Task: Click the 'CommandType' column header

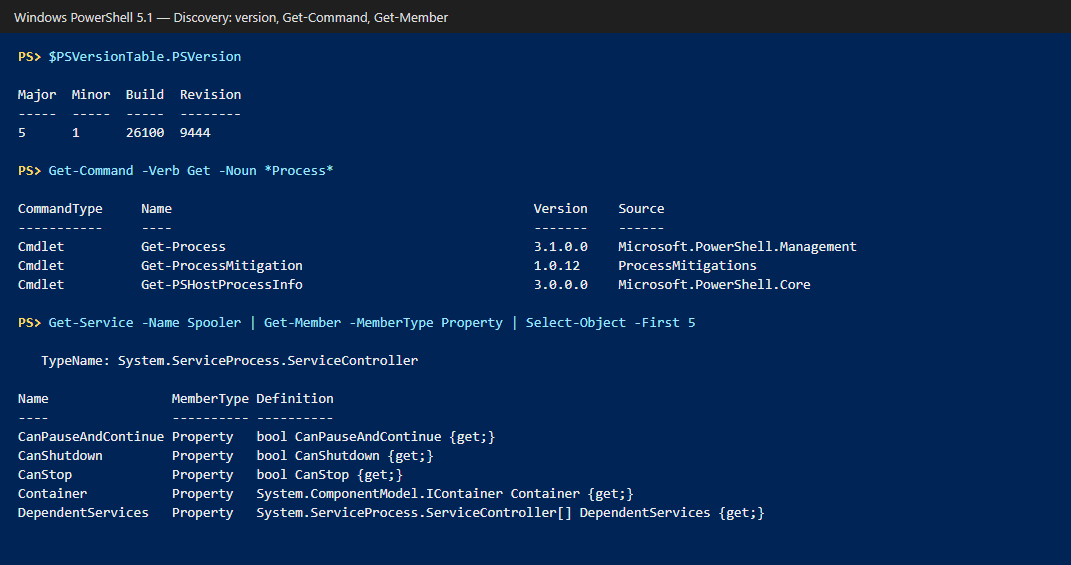Action: tap(60, 208)
